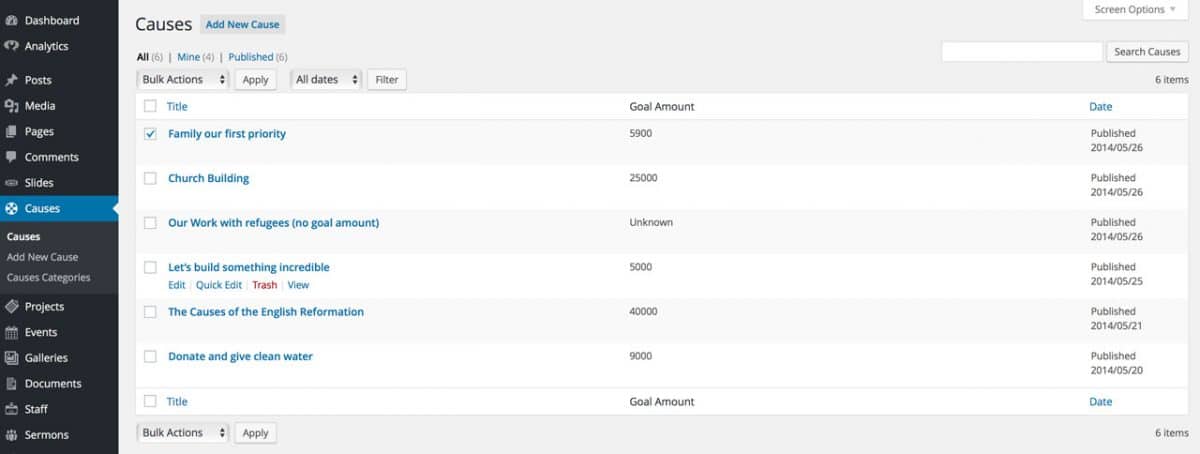The image size is (1200, 454).
Task: Select Causes Categories submenu item
Action: pyautogui.click(x=48, y=278)
